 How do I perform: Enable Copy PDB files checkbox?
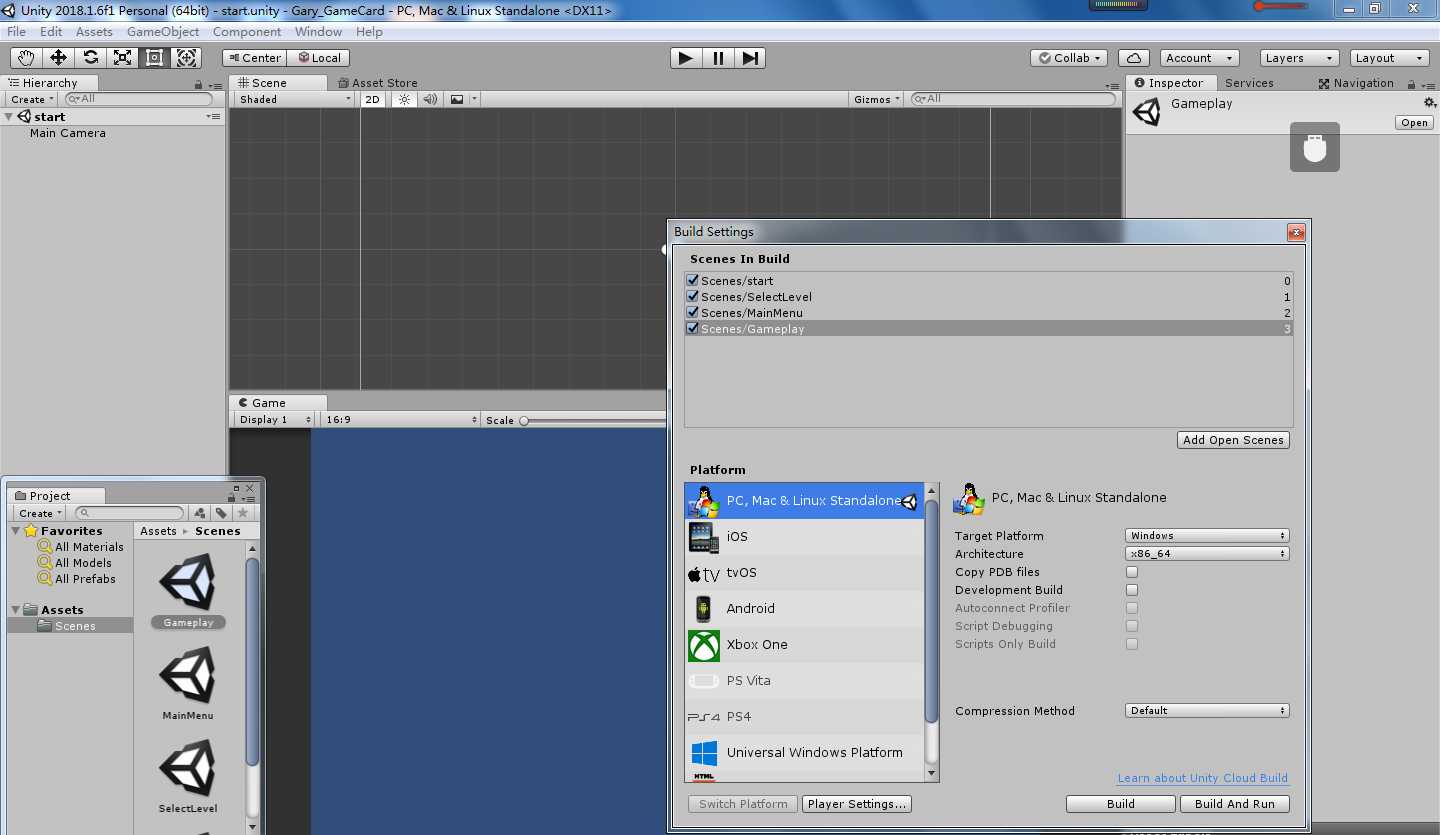1132,572
